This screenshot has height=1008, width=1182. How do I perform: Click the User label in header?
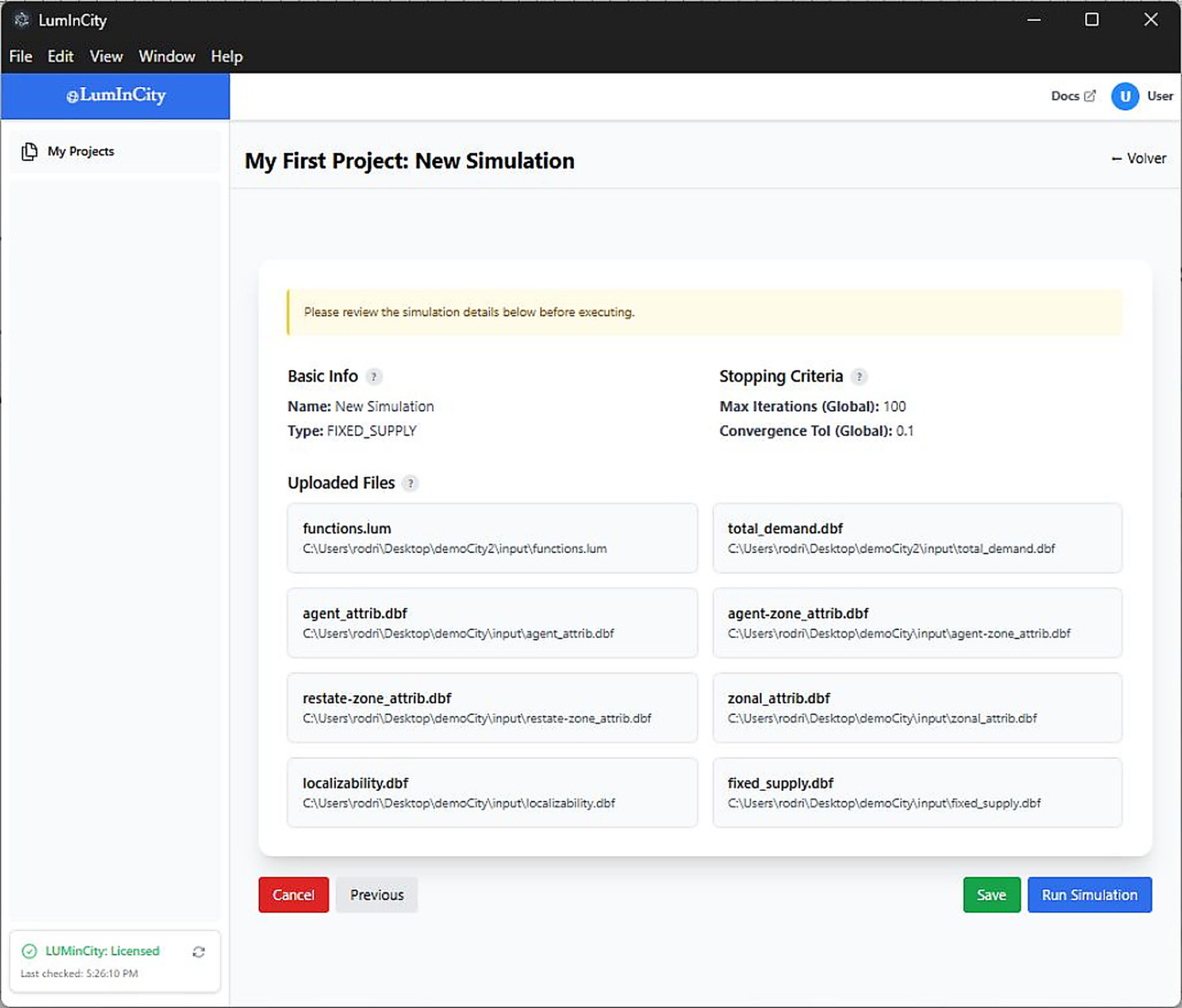click(1160, 96)
